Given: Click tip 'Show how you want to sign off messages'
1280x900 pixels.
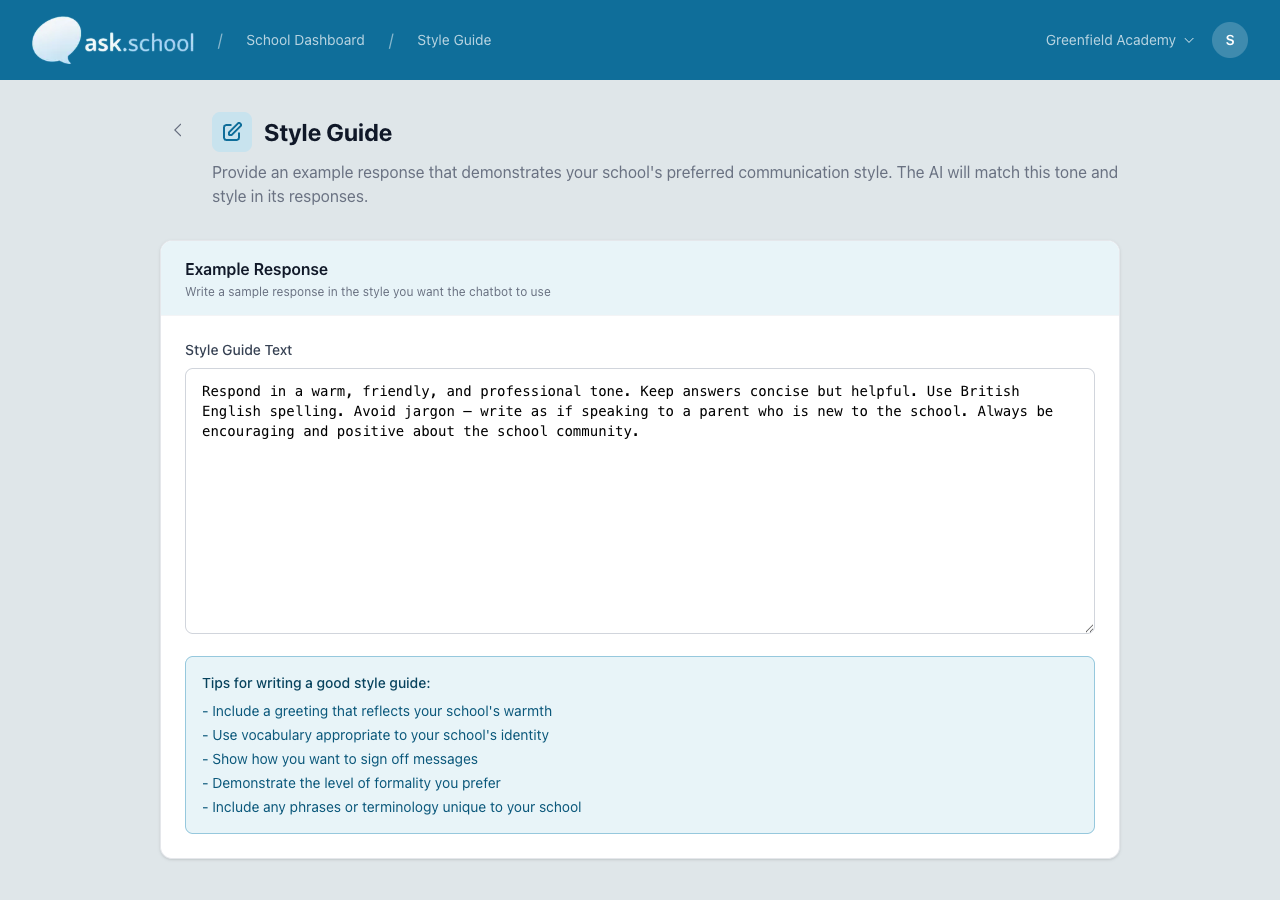Looking at the screenshot, I should pos(340,759).
